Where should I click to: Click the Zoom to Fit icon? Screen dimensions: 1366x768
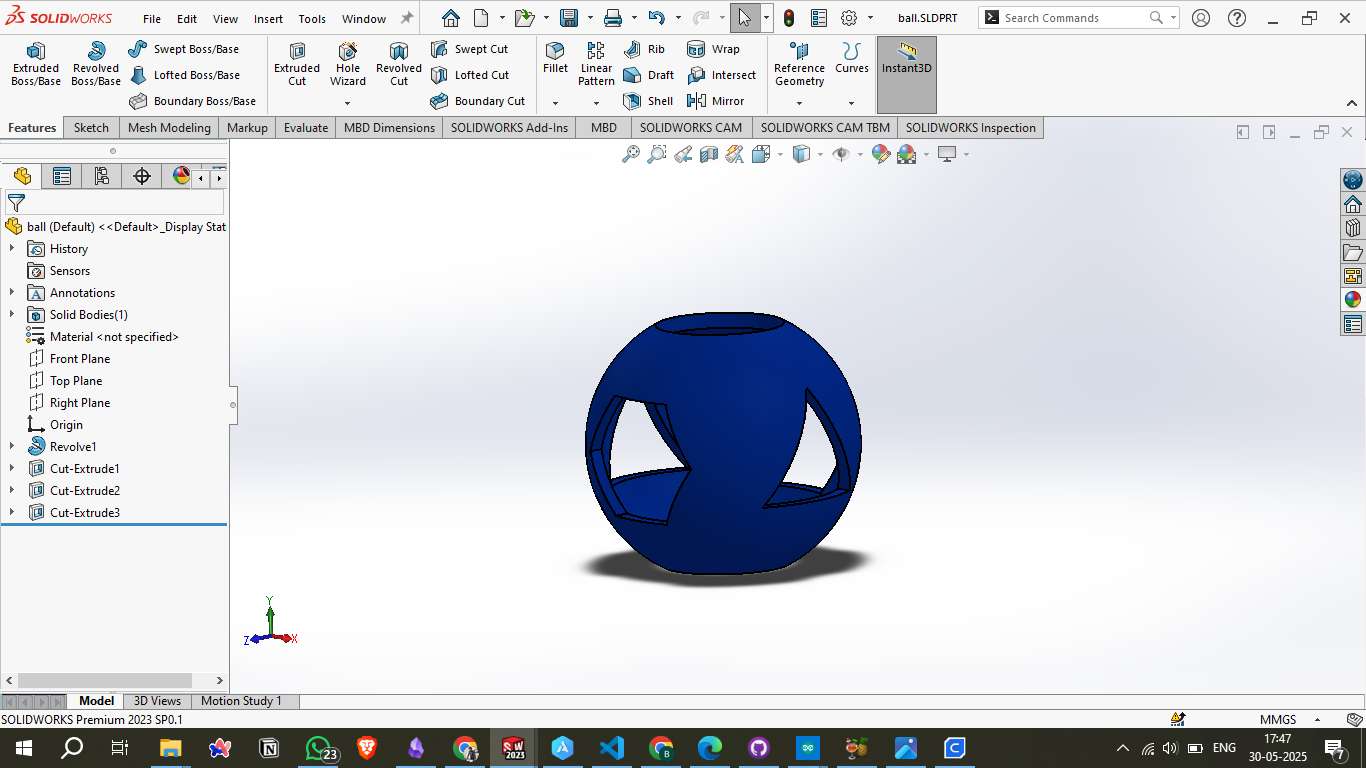click(x=631, y=154)
